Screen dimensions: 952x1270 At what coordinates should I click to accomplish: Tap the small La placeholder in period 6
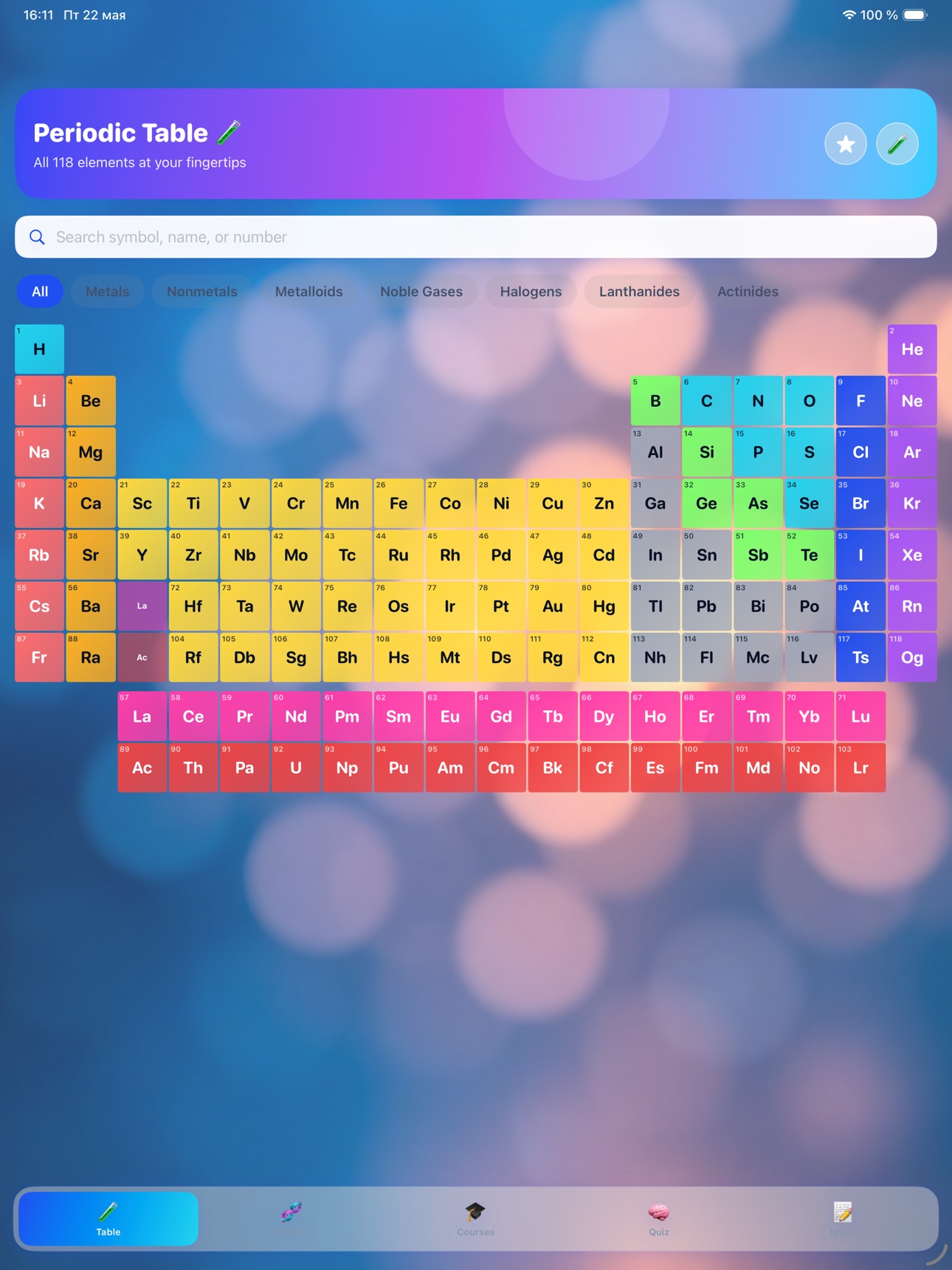[x=142, y=606]
